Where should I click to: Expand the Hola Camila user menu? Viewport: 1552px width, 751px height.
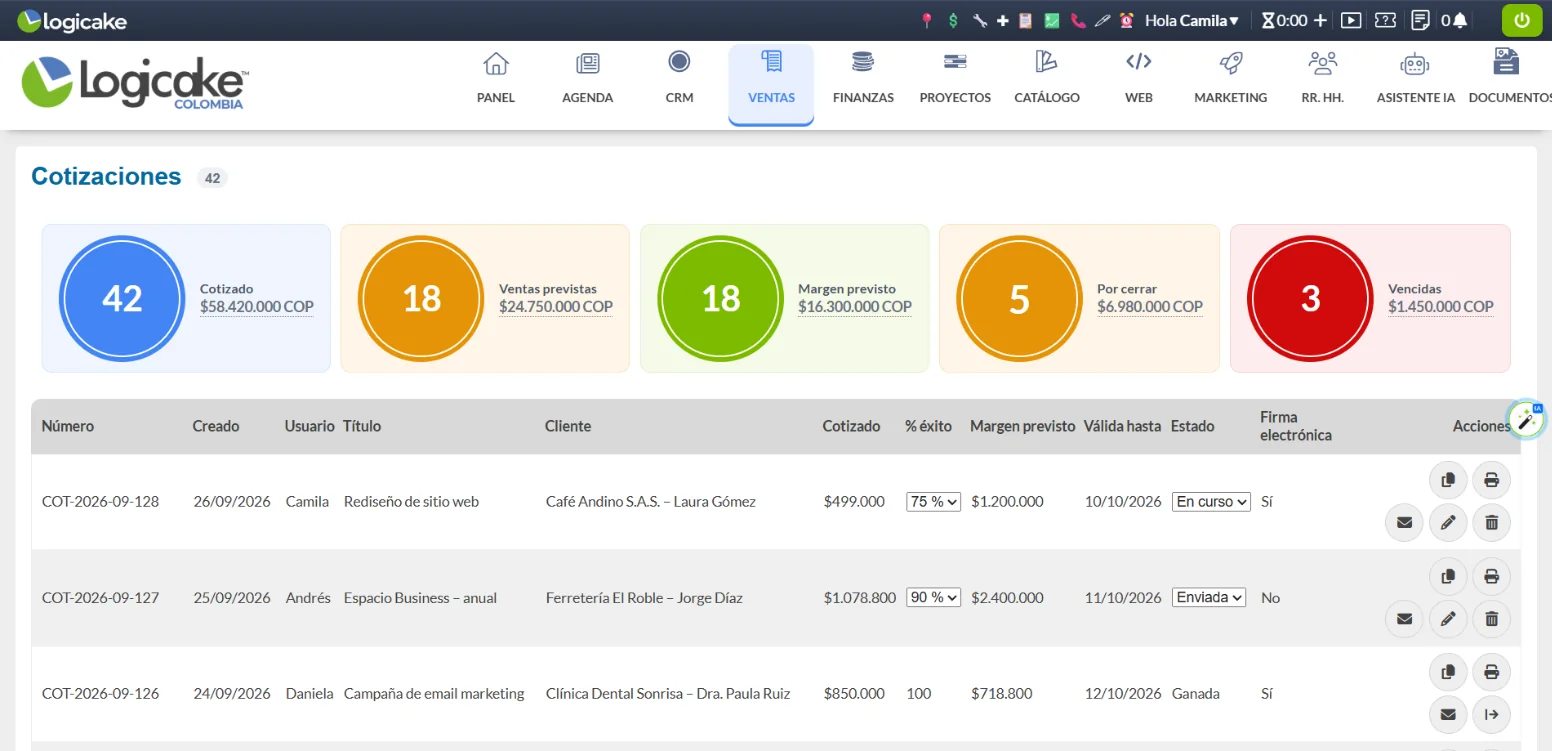[1192, 20]
